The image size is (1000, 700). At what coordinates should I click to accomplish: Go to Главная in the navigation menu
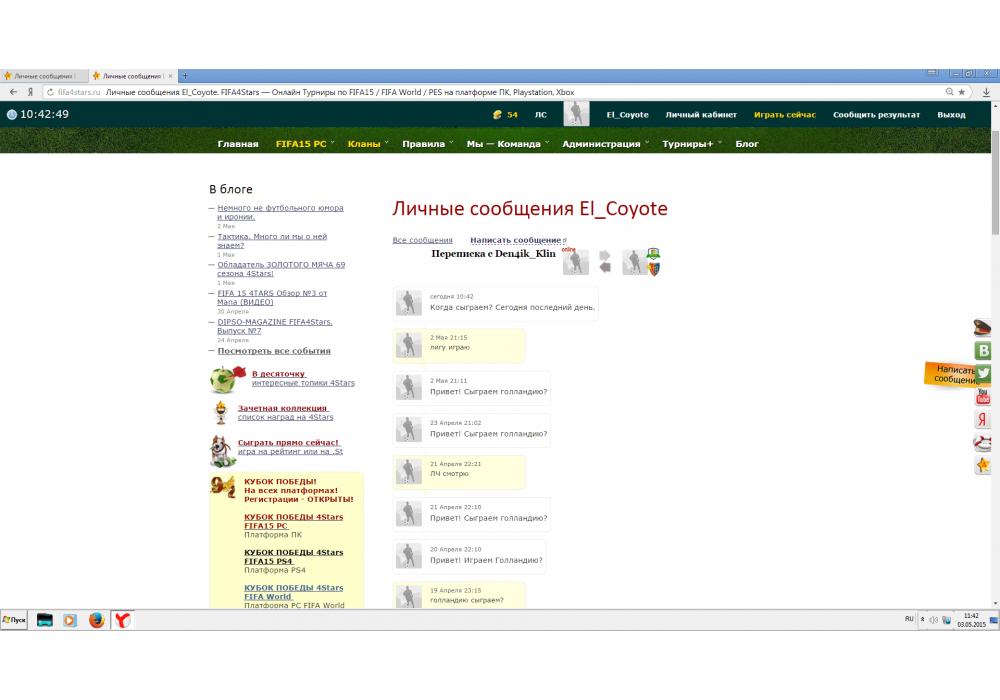tap(238, 144)
